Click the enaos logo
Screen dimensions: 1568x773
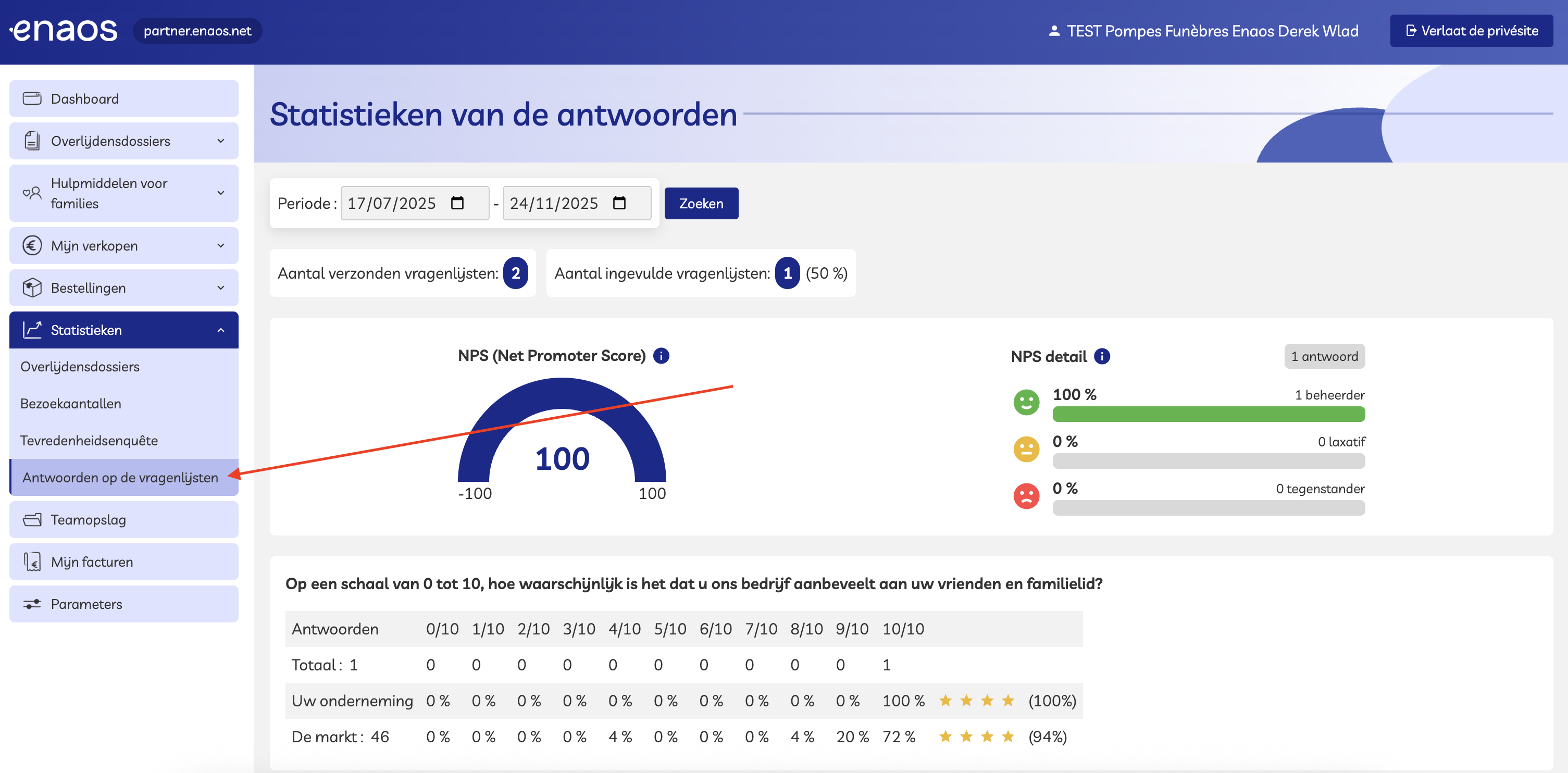pyautogui.click(x=64, y=30)
